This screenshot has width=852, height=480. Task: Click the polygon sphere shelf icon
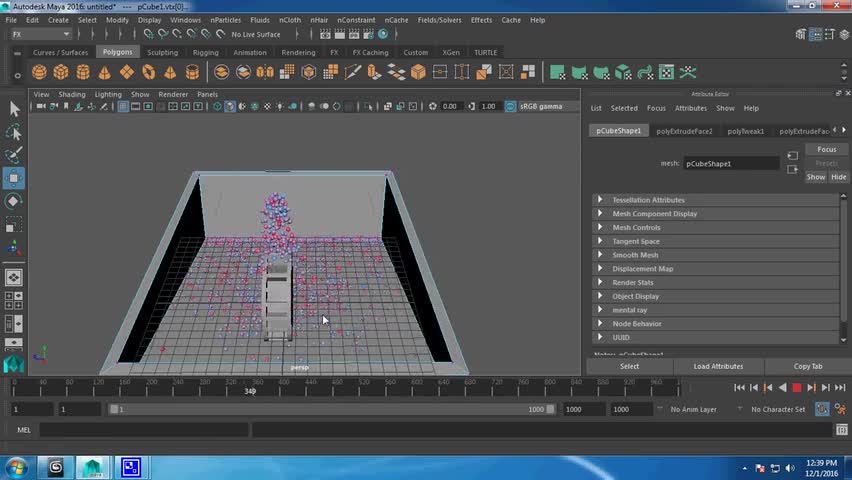click(x=39, y=72)
